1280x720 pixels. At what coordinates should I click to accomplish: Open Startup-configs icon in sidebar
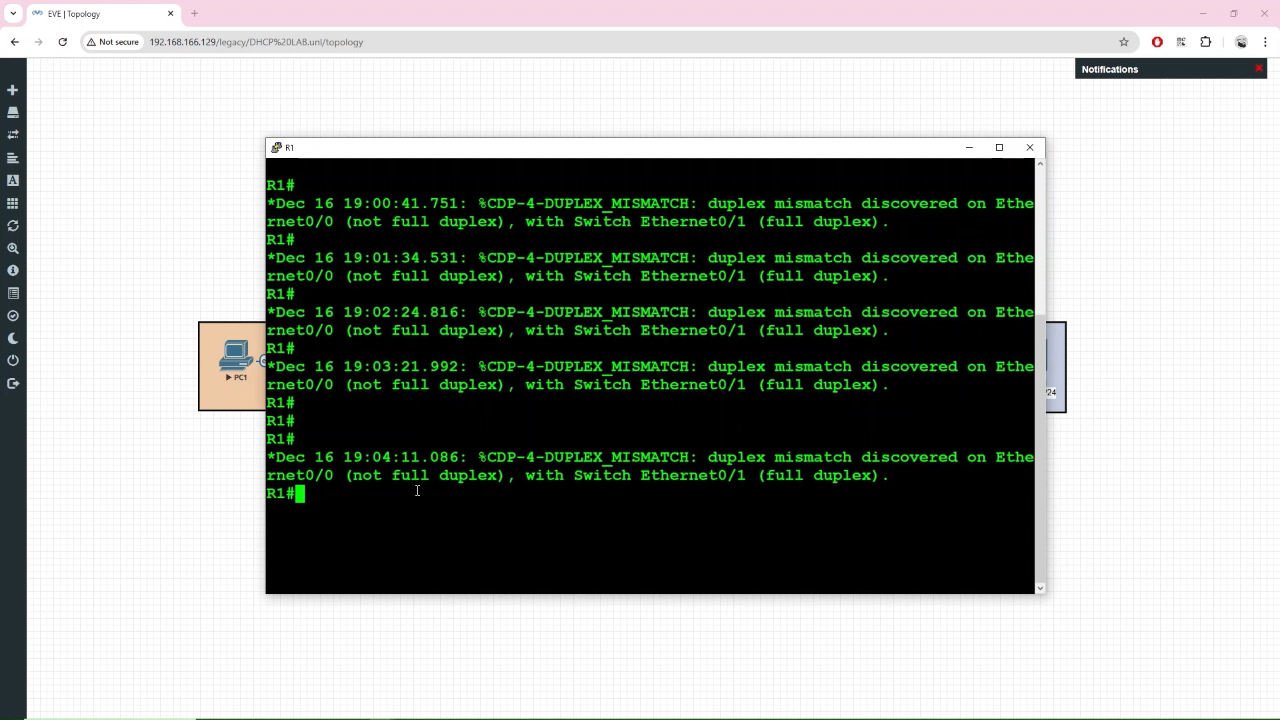tap(13, 158)
